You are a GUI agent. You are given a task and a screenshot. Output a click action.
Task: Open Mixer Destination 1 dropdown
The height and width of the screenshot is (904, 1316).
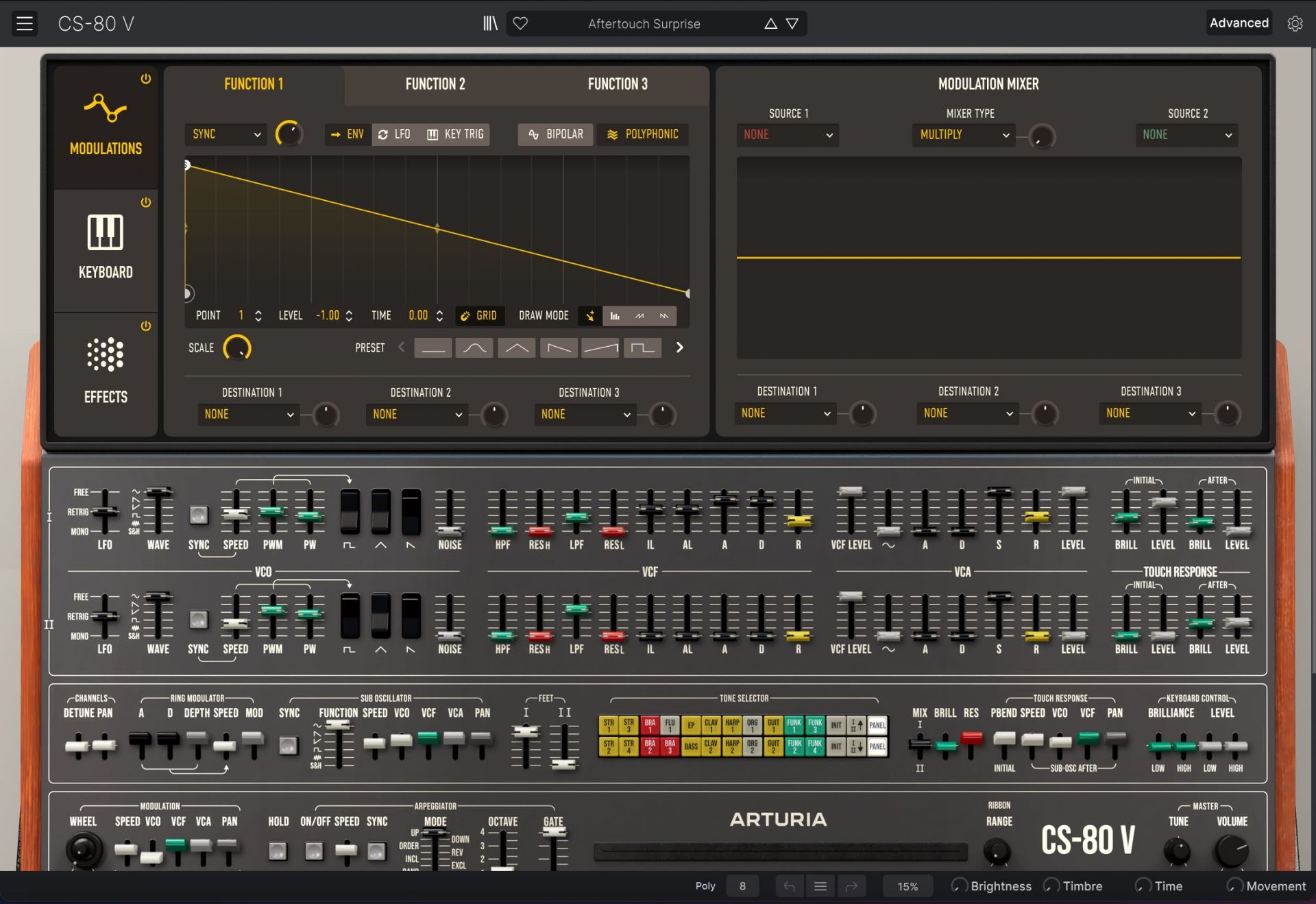tap(785, 413)
